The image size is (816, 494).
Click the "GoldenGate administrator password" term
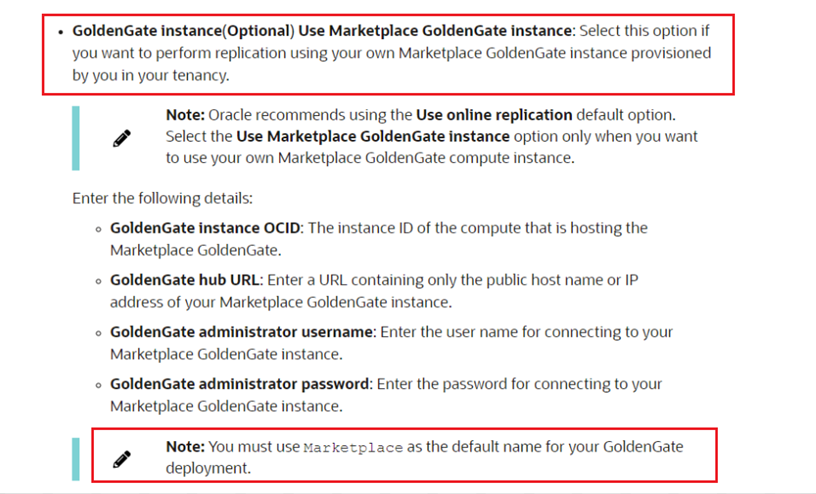tap(240, 384)
